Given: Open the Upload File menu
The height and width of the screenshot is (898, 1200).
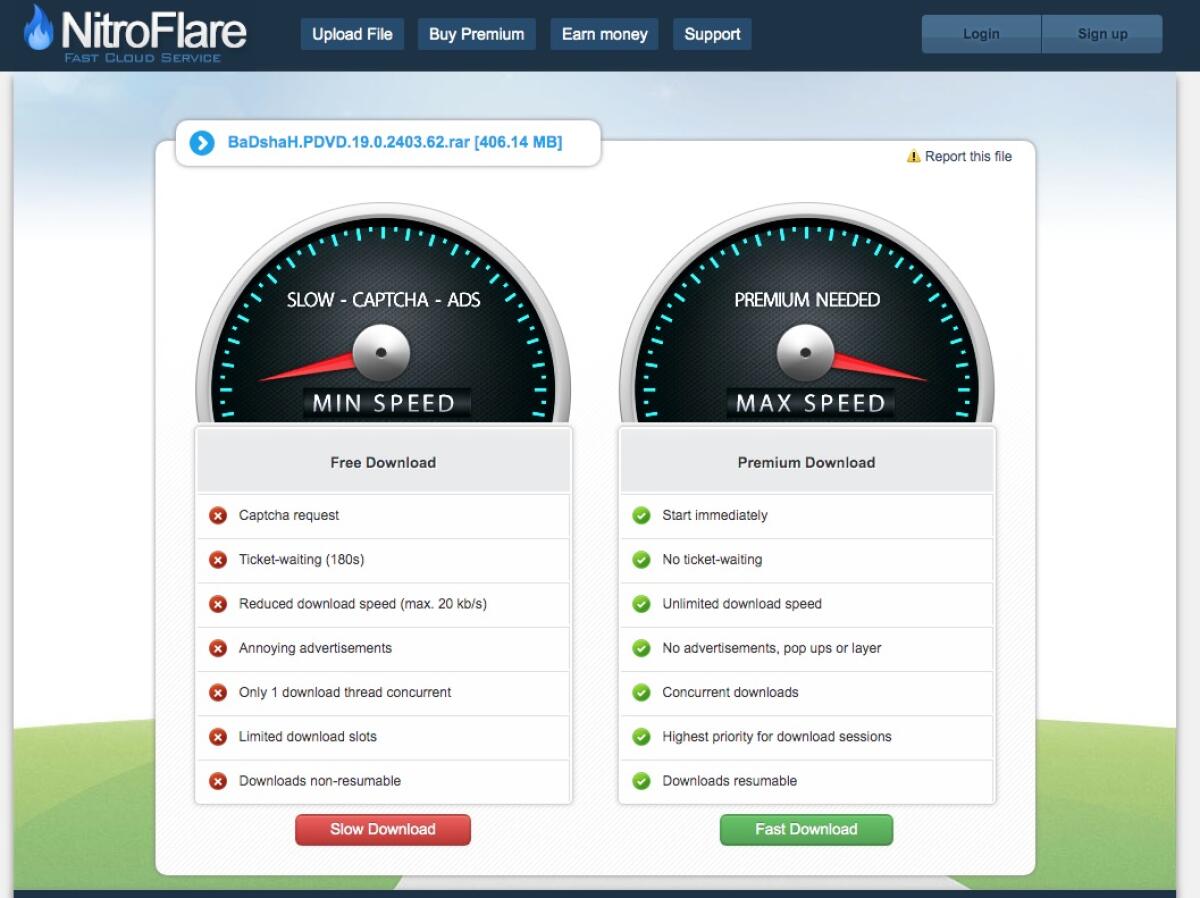Looking at the screenshot, I should [352, 33].
